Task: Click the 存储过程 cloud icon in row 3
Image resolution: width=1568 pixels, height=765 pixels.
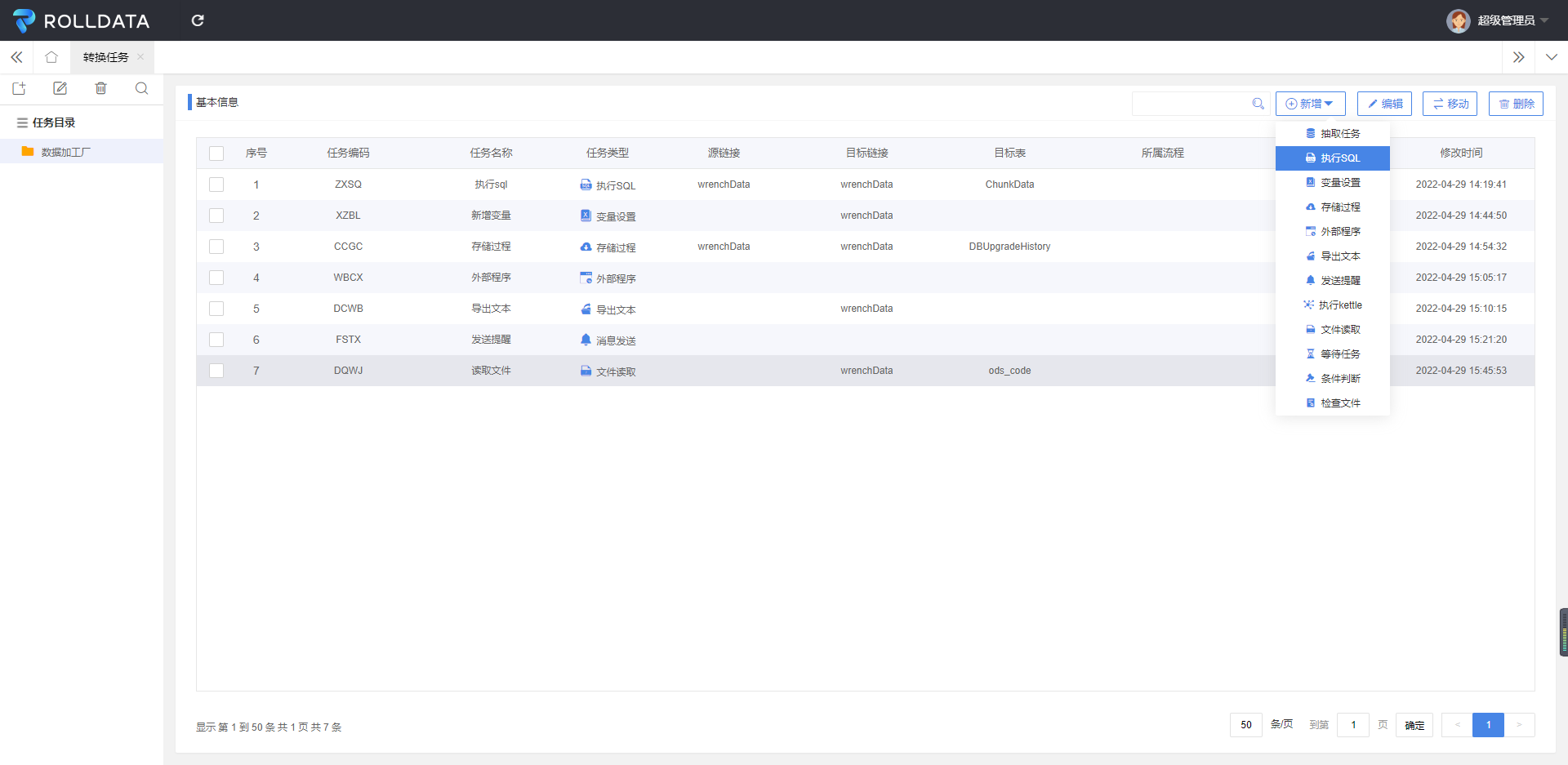Action: 586,247
